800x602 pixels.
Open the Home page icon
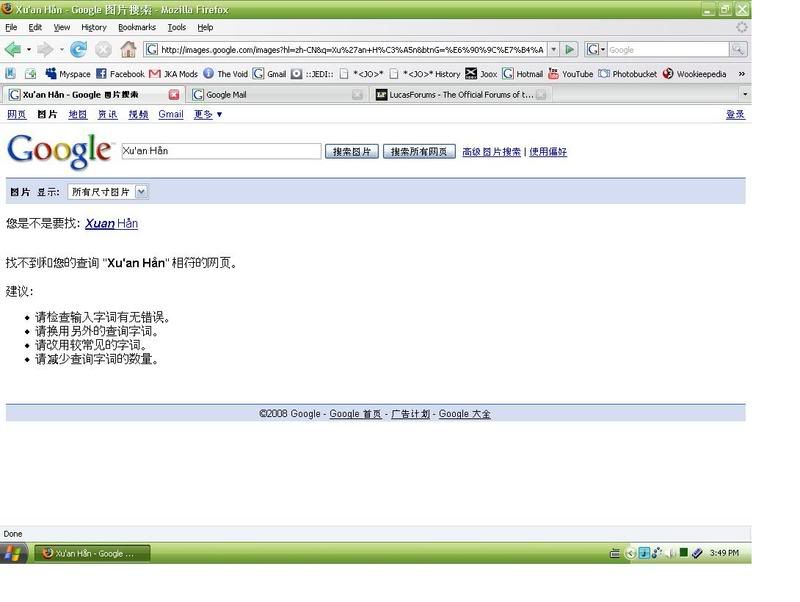pos(128,49)
